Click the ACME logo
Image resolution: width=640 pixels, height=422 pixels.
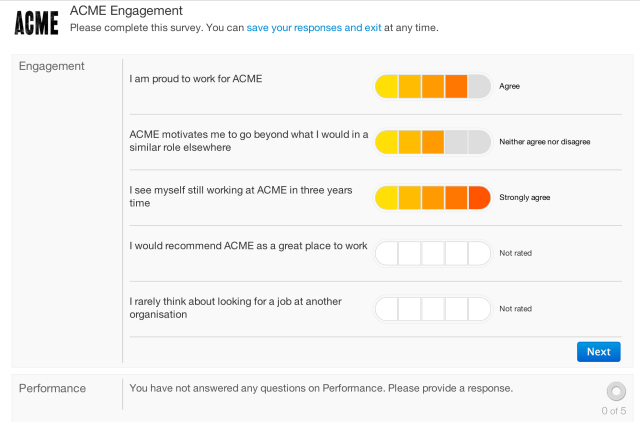pyautogui.click(x=36, y=21)
